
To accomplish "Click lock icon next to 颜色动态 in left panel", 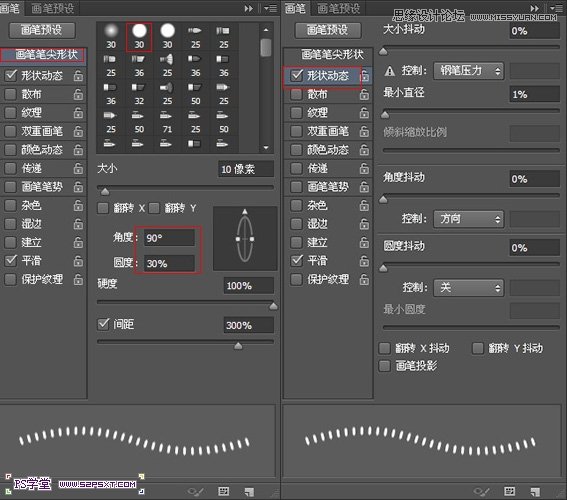I will (x=78, y=150).
